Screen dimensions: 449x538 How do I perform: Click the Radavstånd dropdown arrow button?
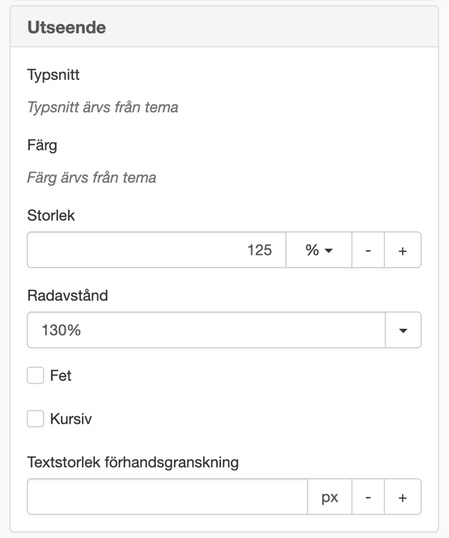point(403,330)
